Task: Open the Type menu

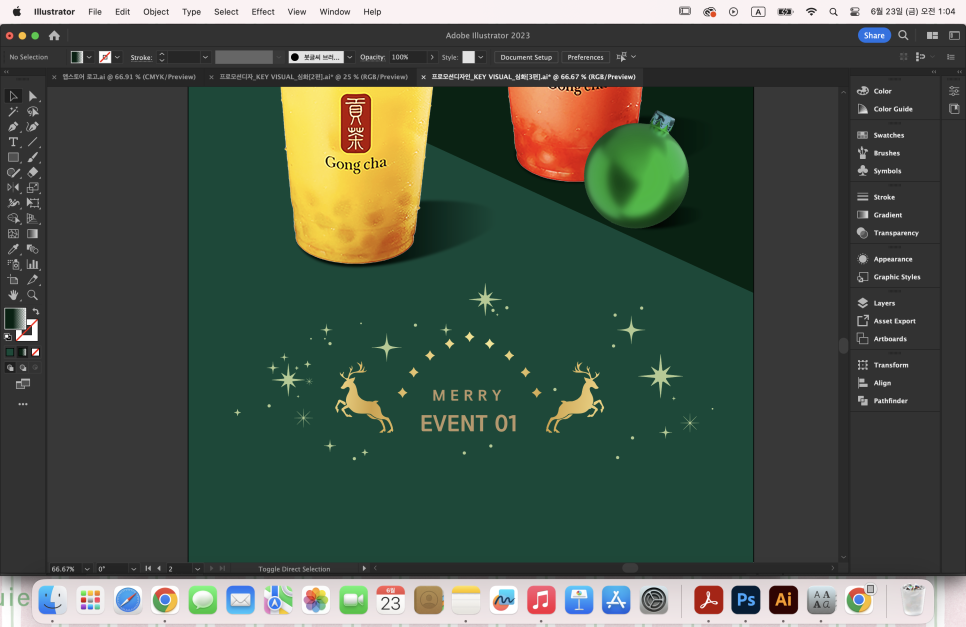Action: (x=191, y=12)
